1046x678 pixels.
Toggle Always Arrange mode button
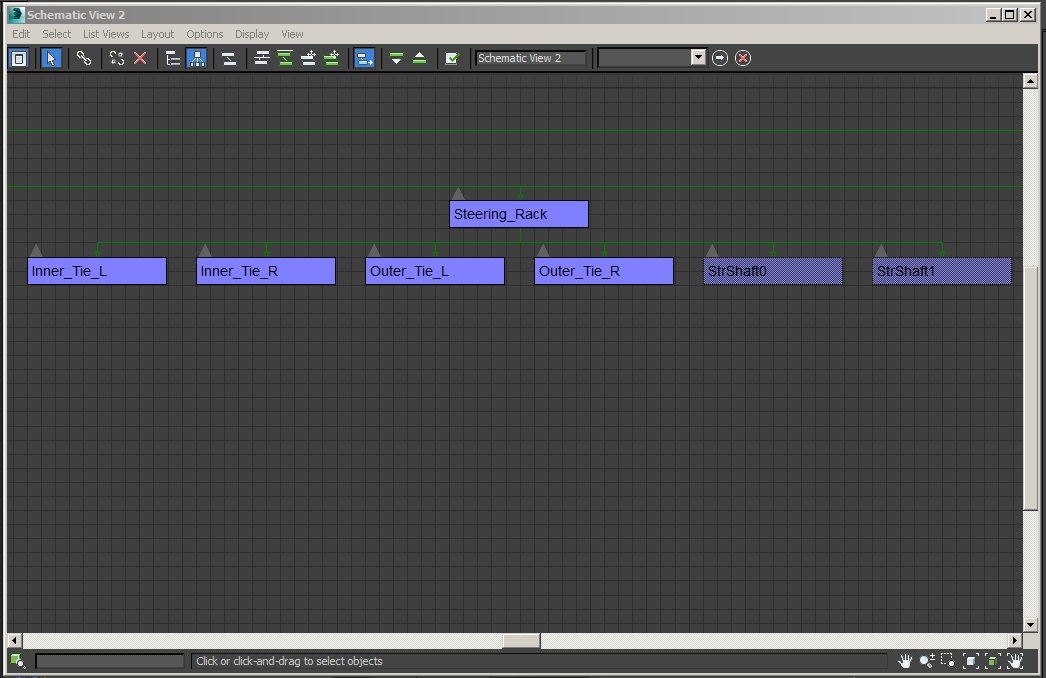(x=229, y=58)
